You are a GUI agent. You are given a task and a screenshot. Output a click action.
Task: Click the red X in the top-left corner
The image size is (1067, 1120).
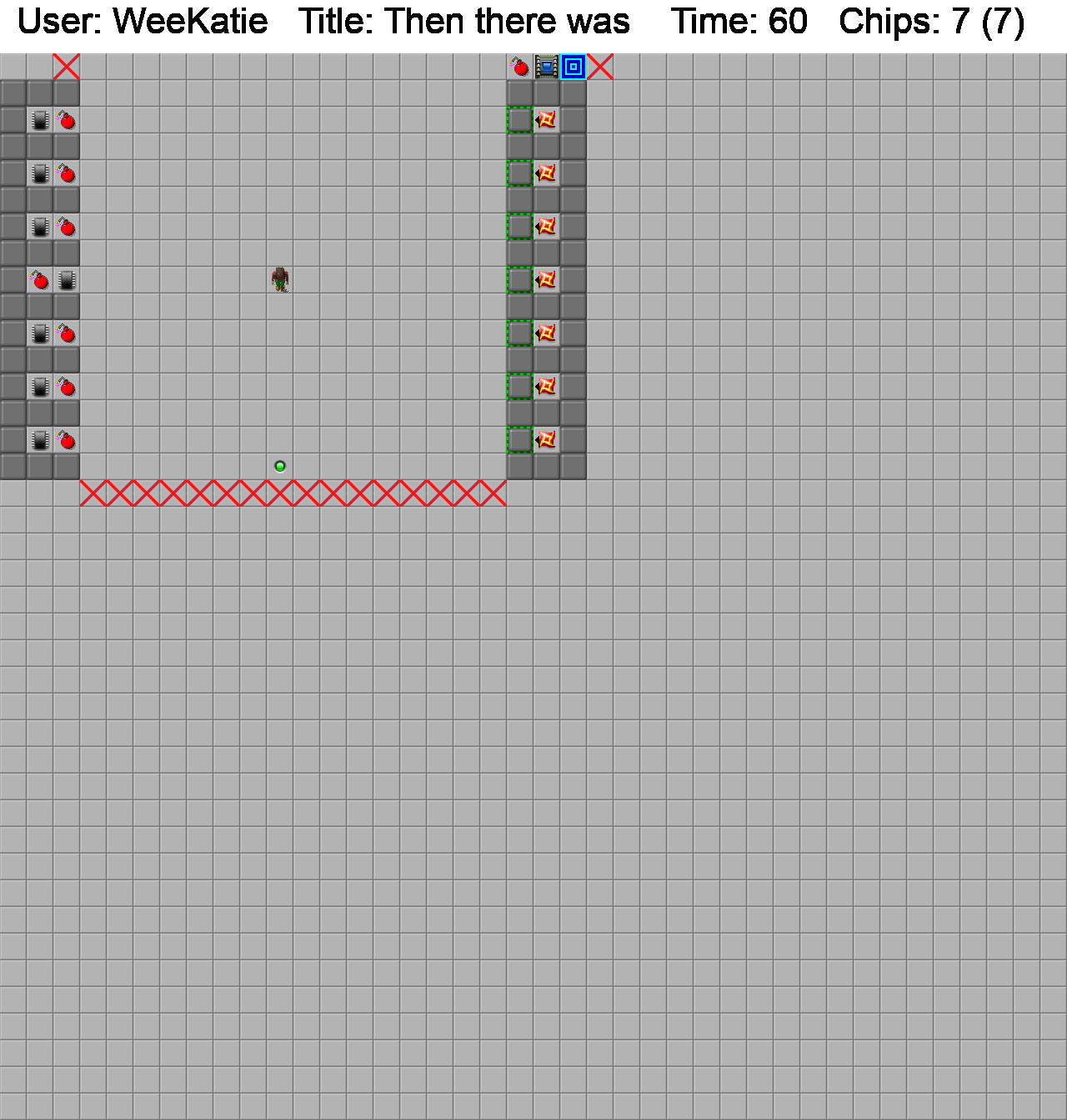tap(67, 67)
